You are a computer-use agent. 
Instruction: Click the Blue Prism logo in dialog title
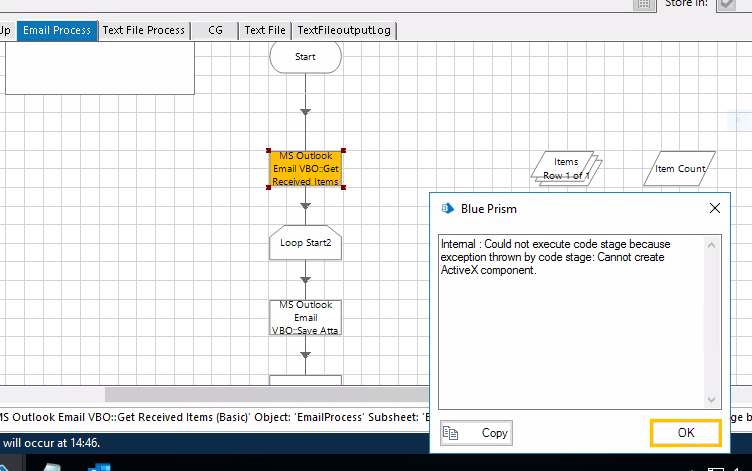tap(447, 209)
